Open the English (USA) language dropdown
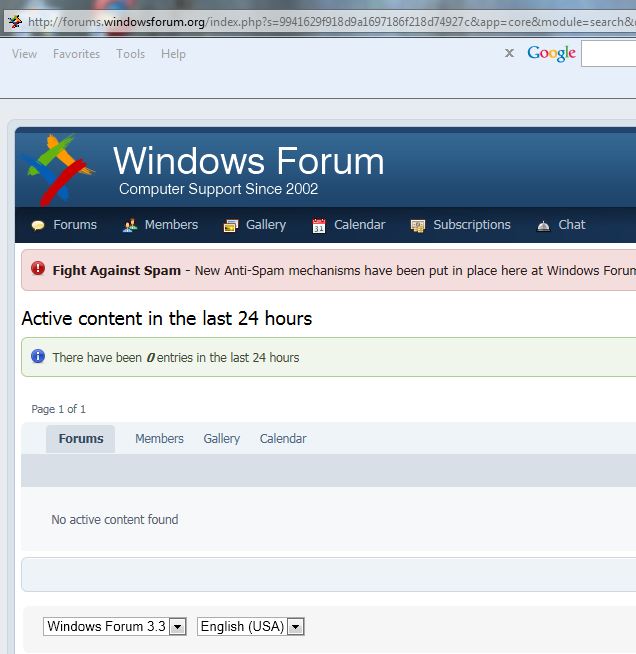 (x=251, y=626)
